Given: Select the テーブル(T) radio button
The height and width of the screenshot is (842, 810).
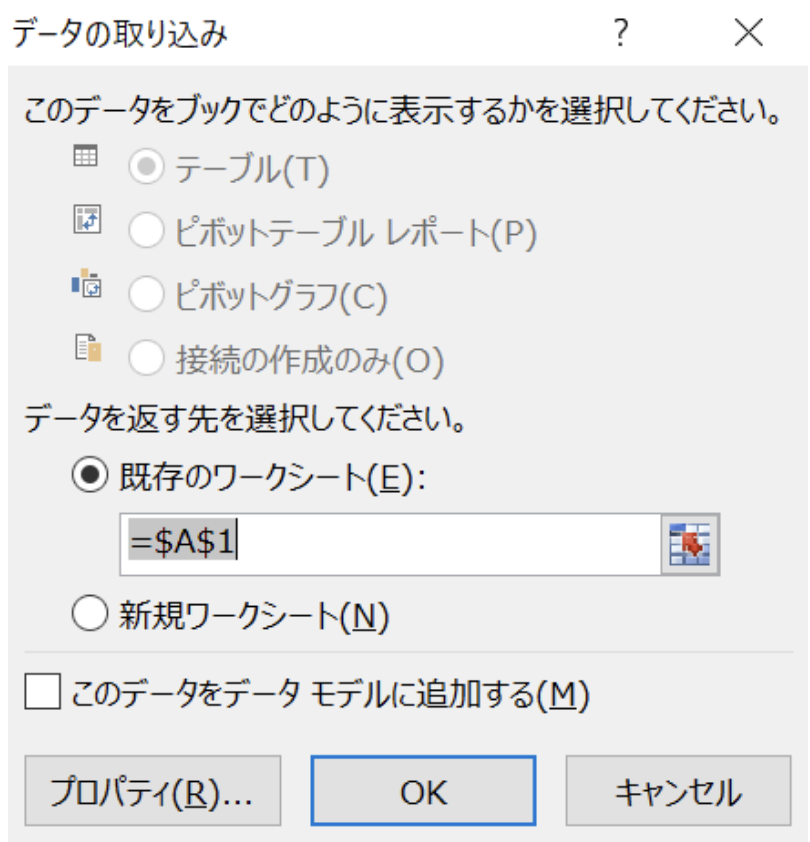Looking at the screenshot, I should click(148, 171).
